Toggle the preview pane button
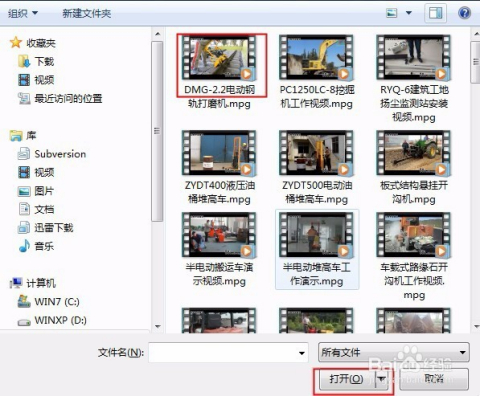 pos(435,13)
